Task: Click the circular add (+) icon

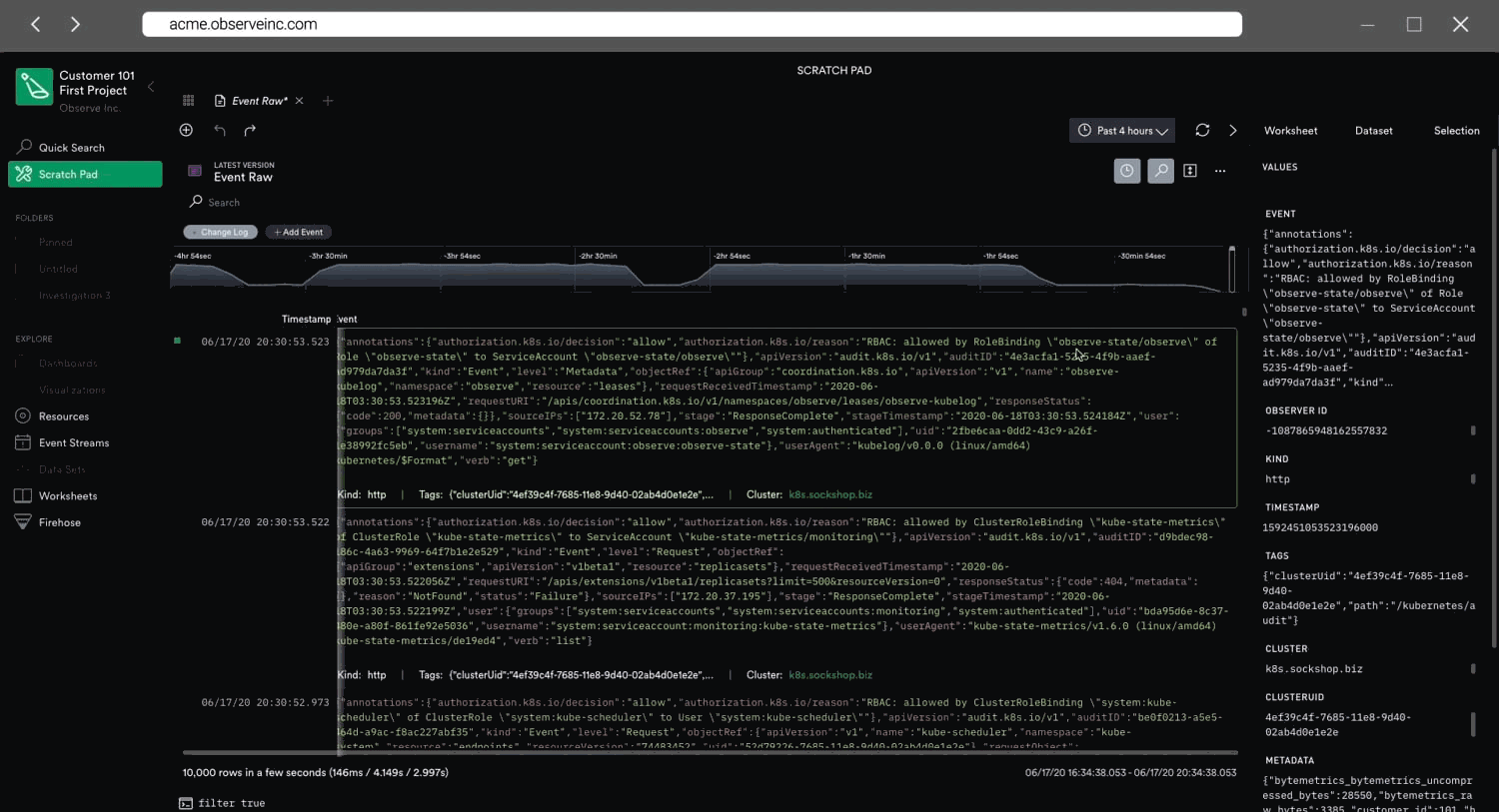Action: (x=186, y=130)
